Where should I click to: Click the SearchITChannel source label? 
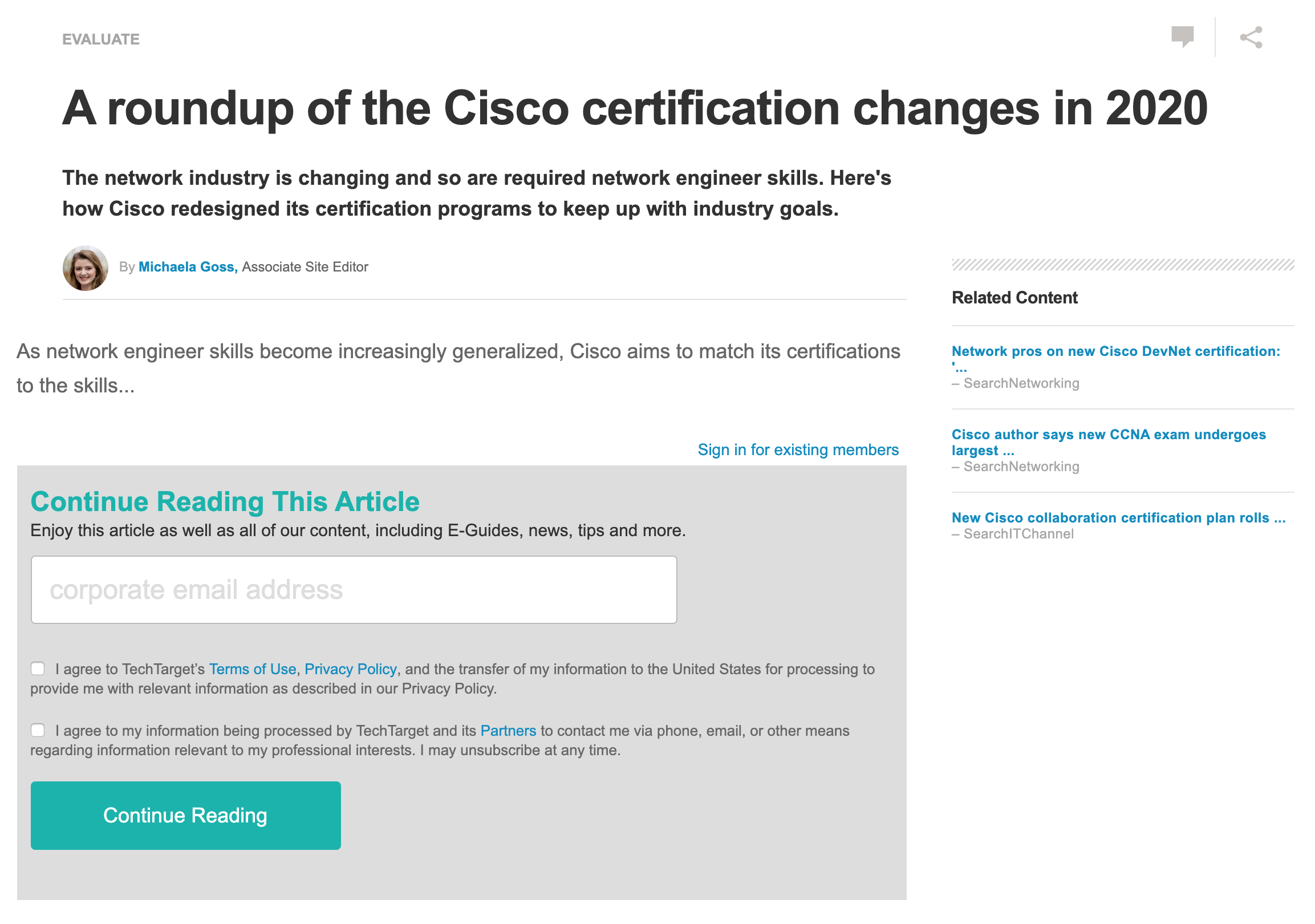pos(1018,534)
